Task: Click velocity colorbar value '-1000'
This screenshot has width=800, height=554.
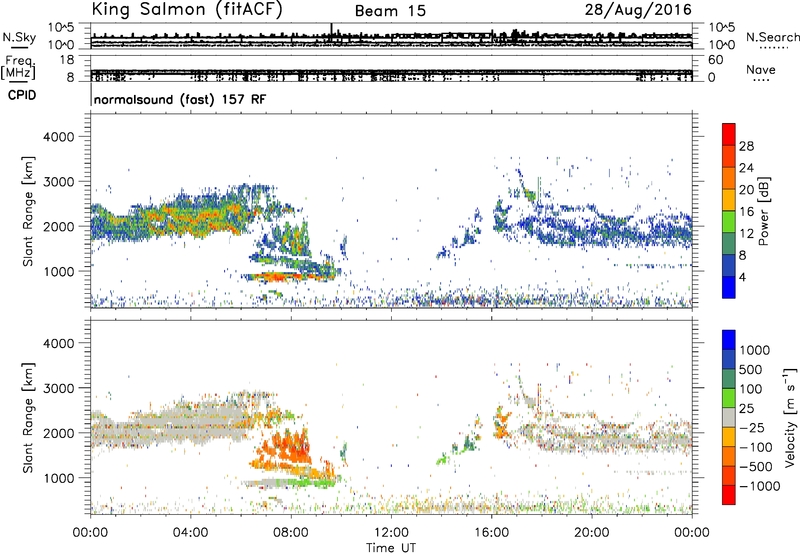Action: pos(759,486)
